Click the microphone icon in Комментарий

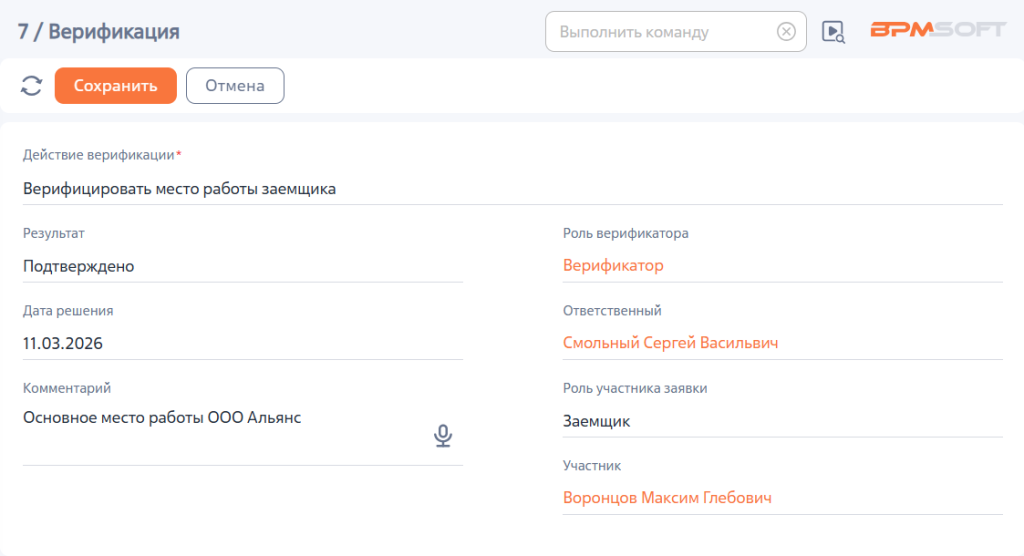coord(443,436)
